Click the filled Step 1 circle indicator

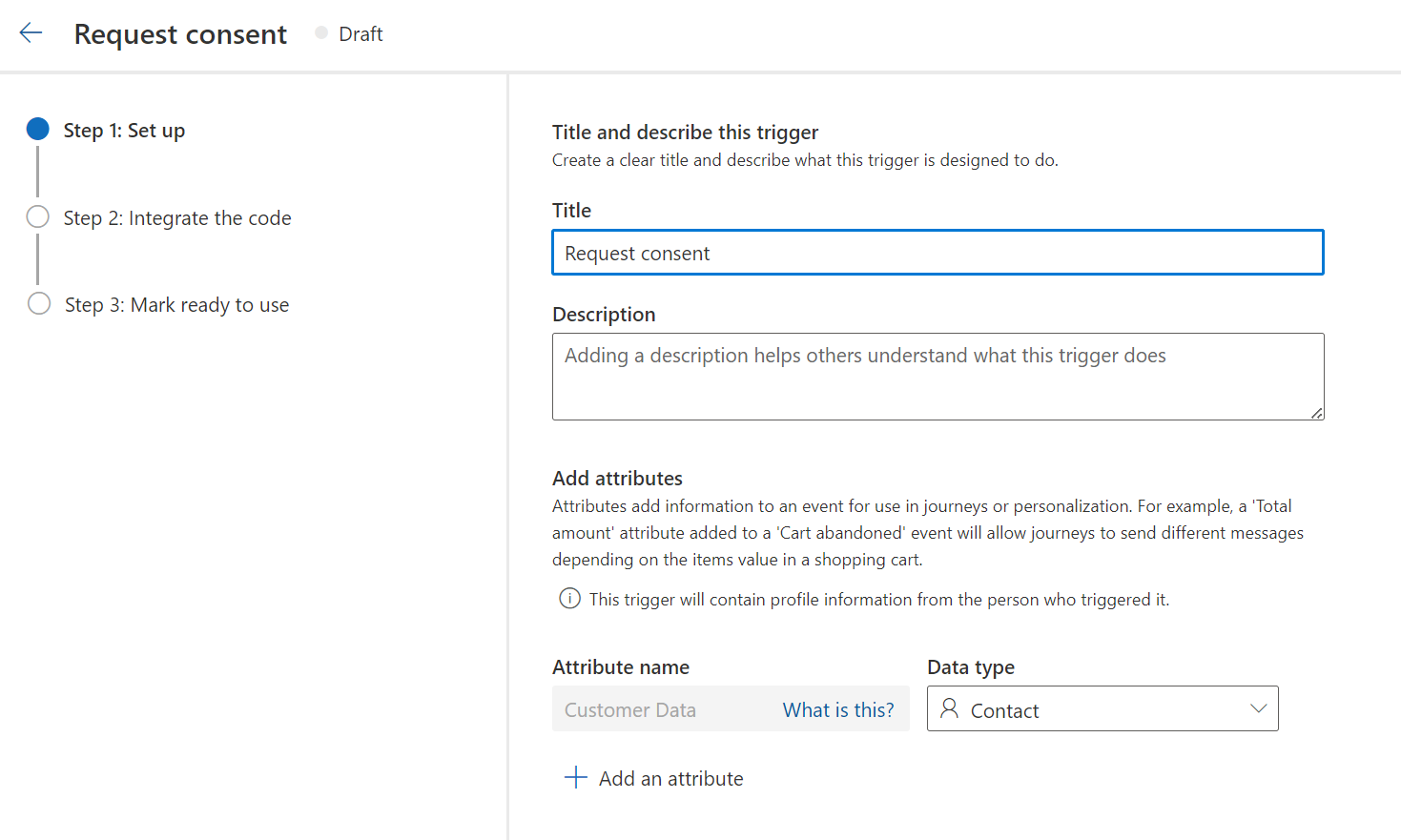click(37, 129)
